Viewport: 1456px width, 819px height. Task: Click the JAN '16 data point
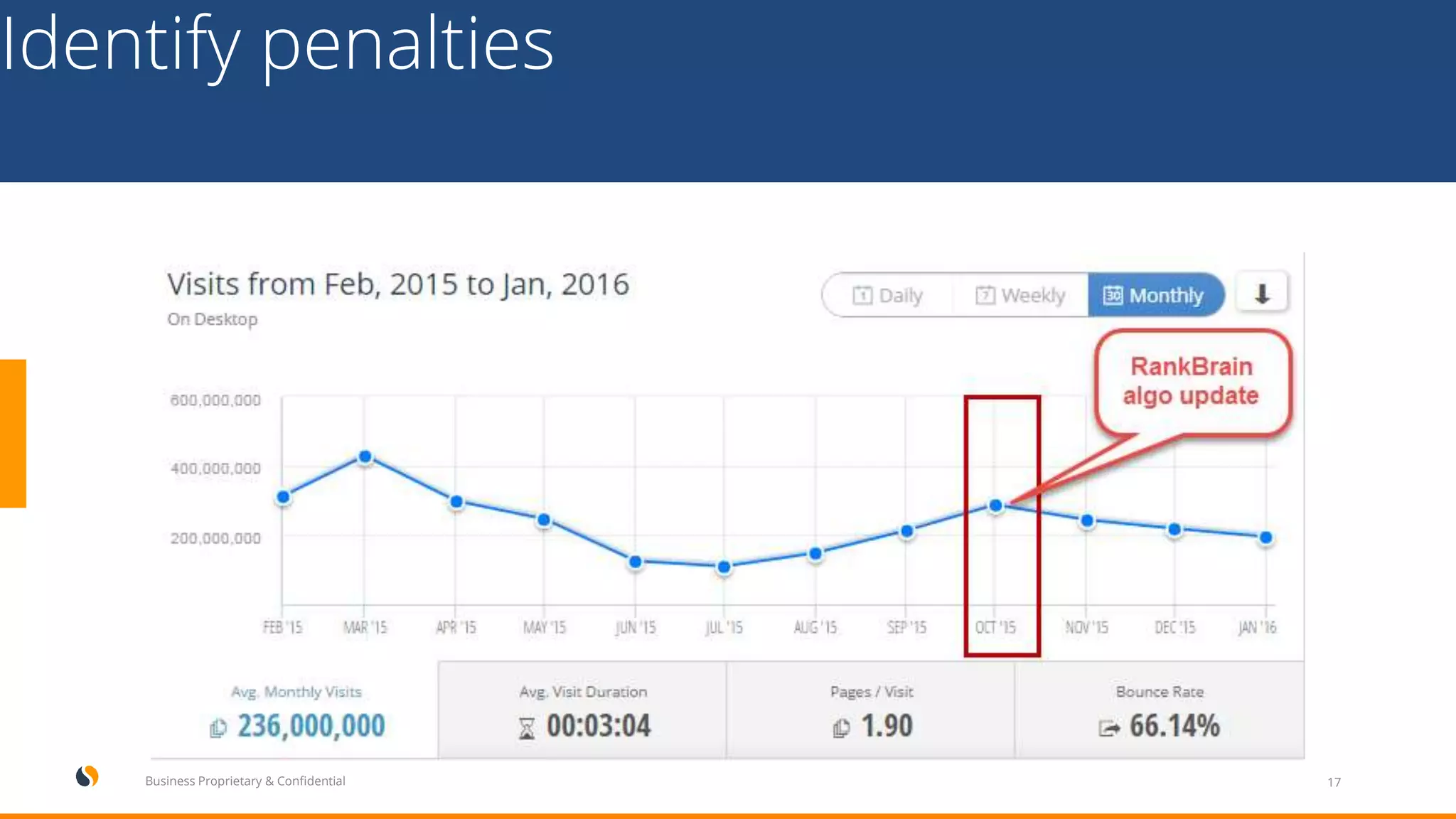1265,537
